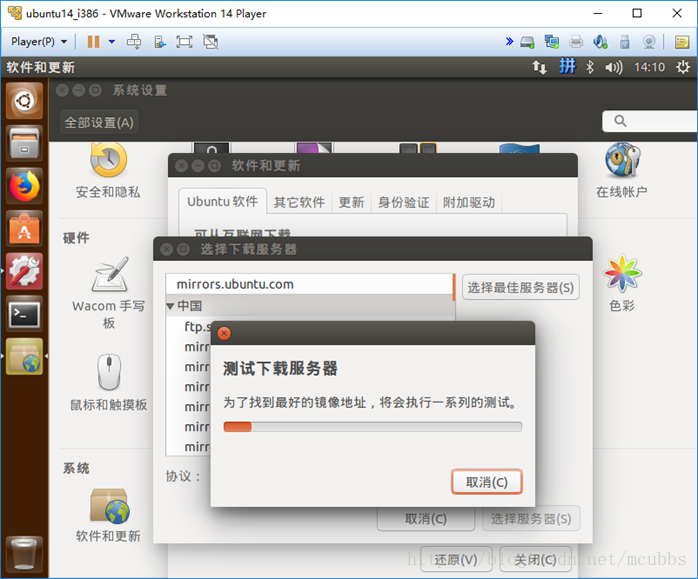Image resolution: width=698 pixels, height=579 pixels.
Task: Open the clock showing 14:10
Action: click(x=649, y=67)
